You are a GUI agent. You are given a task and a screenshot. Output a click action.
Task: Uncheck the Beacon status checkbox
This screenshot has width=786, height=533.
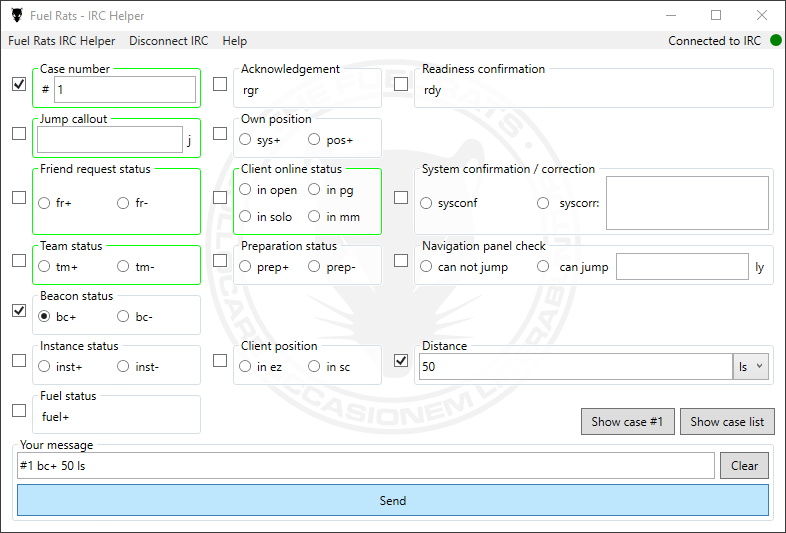[x=19, y=310]
